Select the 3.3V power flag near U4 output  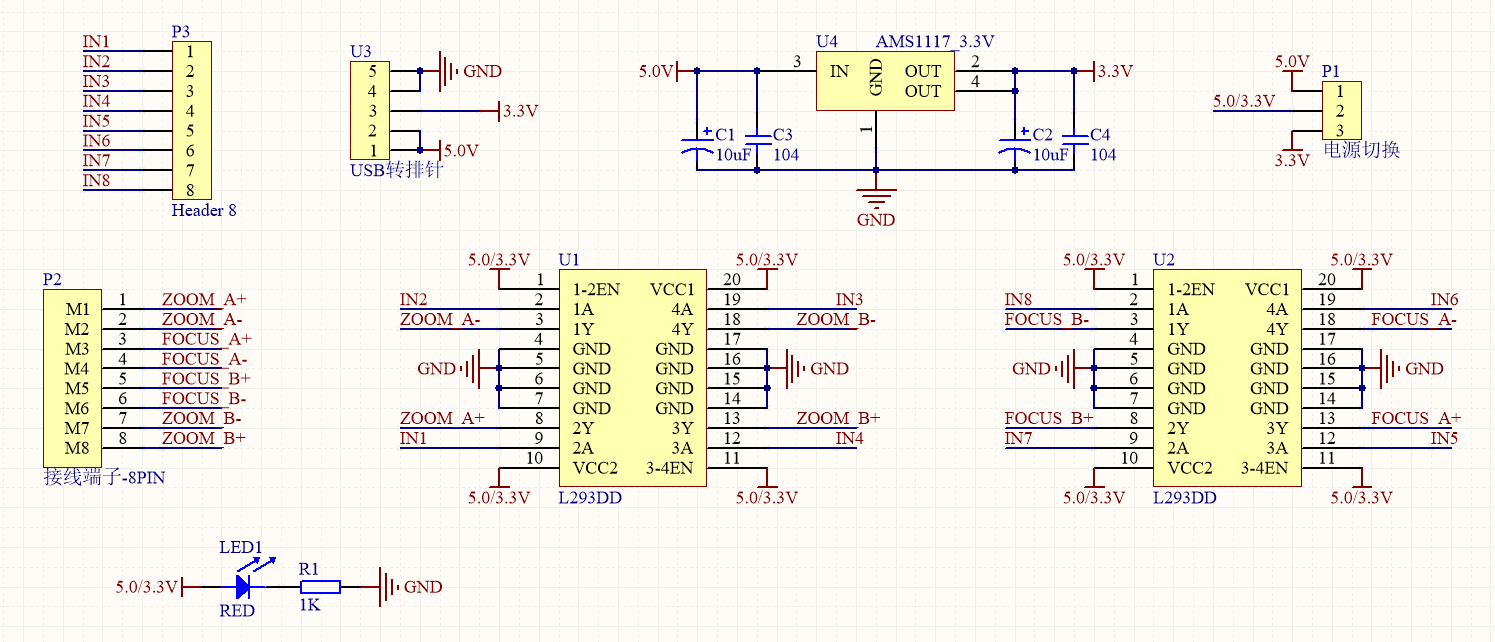coord(1096,71)
